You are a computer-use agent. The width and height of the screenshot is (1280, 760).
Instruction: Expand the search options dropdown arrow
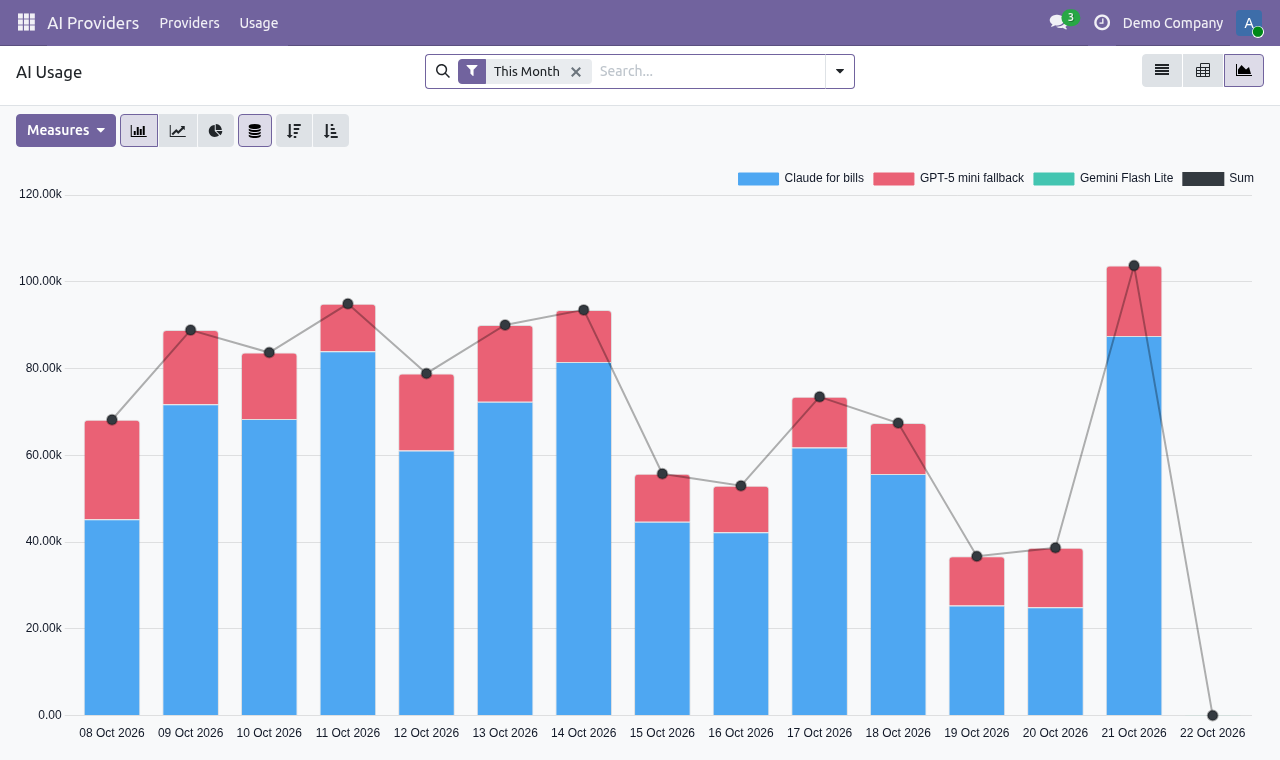[x=840, y=71]
